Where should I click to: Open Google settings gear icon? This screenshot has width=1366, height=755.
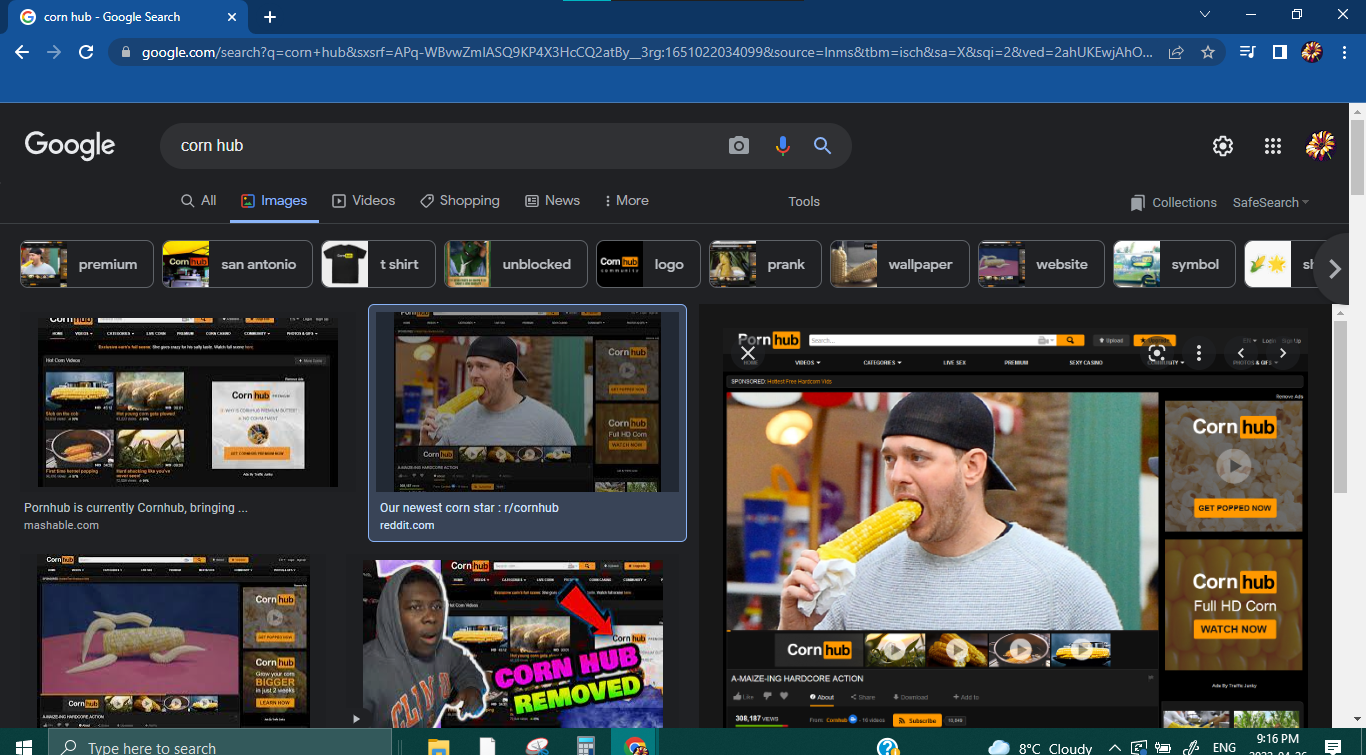[x=1223, y=146]
